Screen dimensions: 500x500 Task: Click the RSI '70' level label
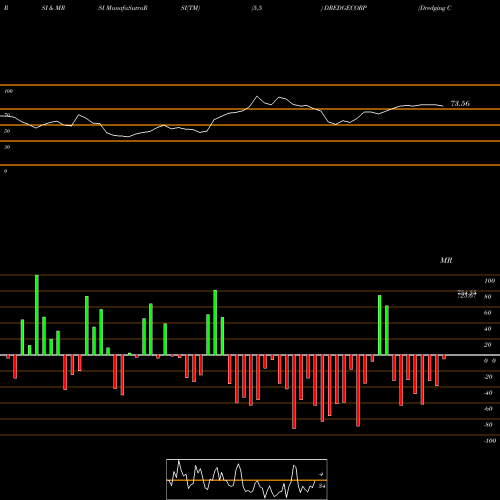point(7,115)
